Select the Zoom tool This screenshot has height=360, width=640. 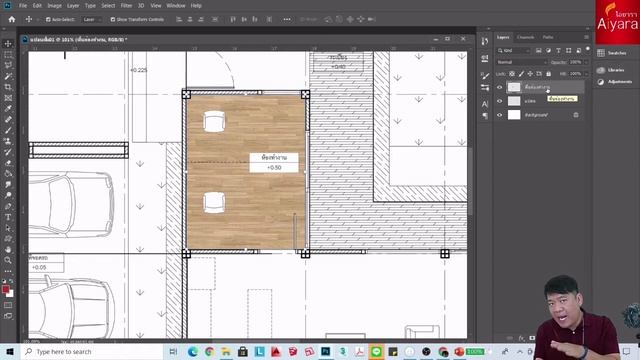click(8, 260)
